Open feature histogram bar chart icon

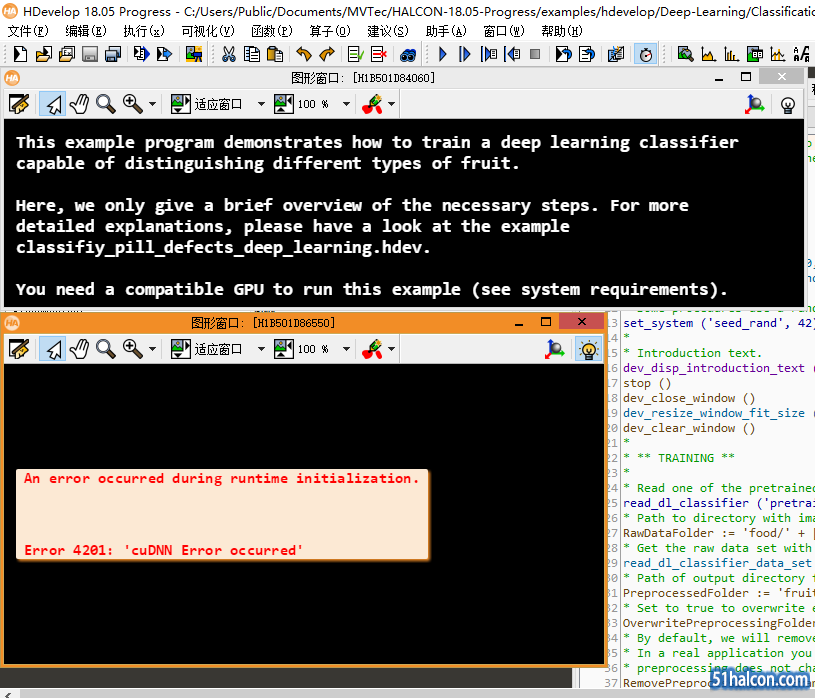[731, 54]
